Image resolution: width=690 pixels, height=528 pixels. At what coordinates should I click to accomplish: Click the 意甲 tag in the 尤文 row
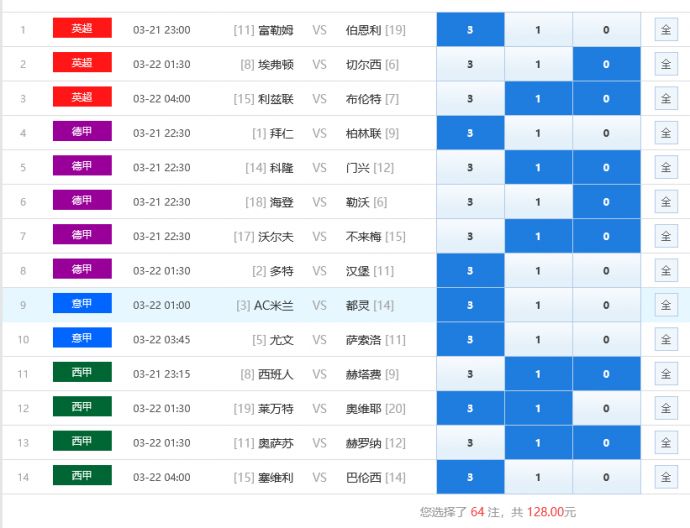click(82, 339)
